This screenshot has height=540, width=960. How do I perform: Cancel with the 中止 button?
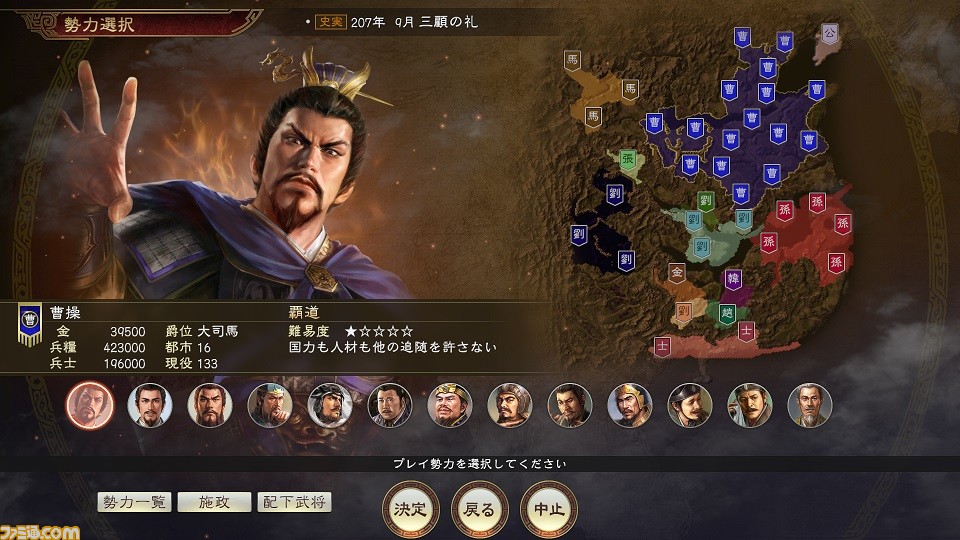pyautogui.click(x=549, y=509)
